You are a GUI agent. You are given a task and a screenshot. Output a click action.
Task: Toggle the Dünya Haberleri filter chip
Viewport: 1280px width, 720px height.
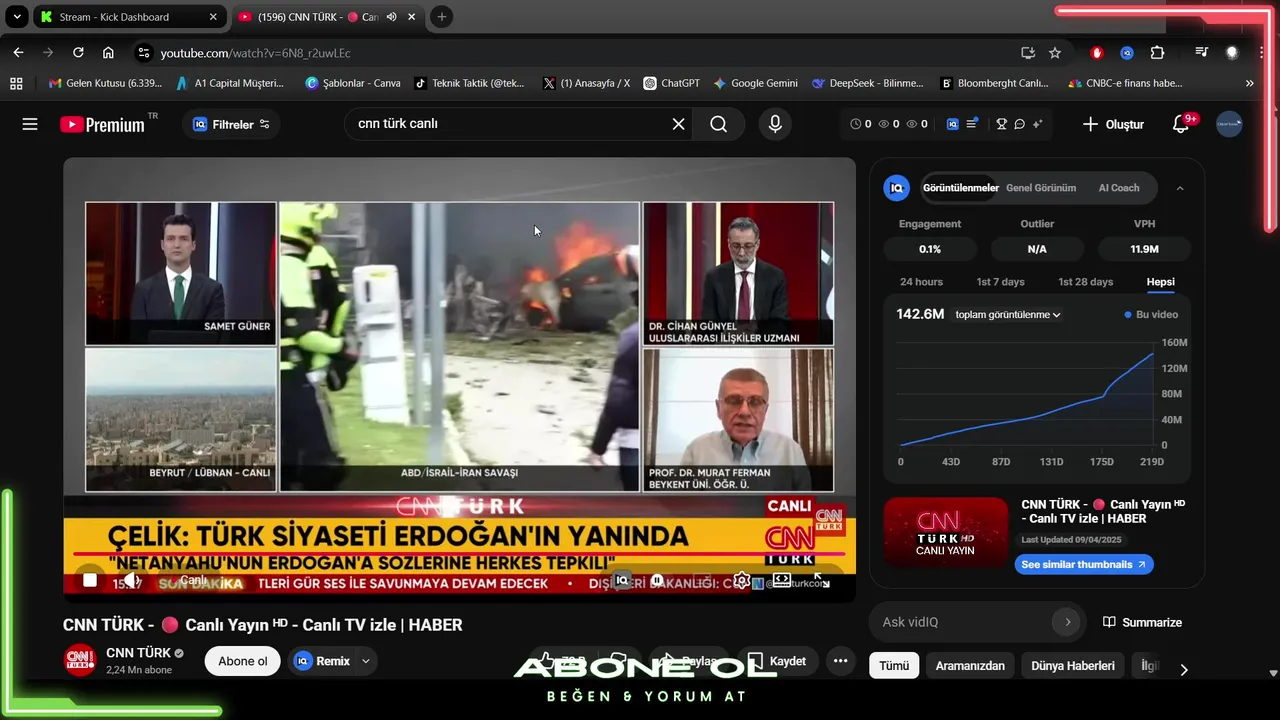(1073, 666)
